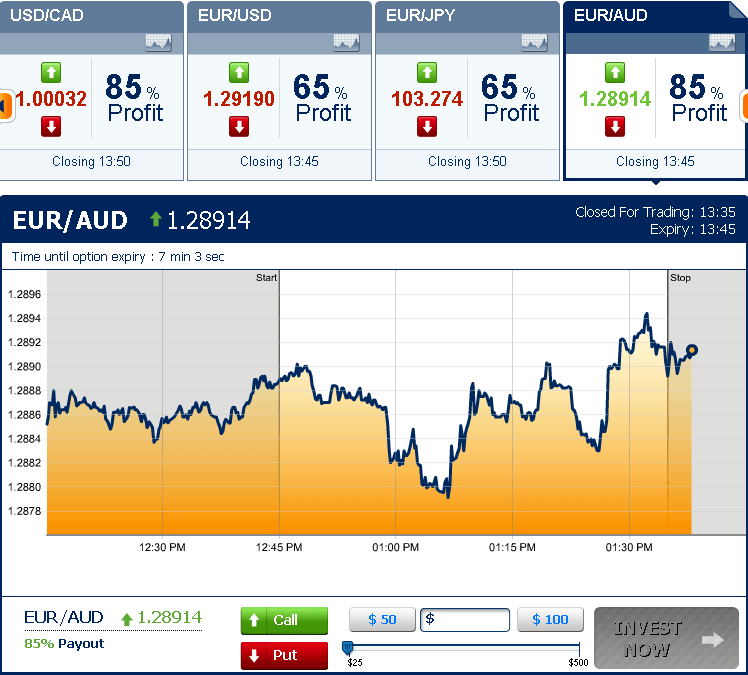Focus the dollar amount input field
Viewport: 748px width, 675px height.
tap(465, 620)
